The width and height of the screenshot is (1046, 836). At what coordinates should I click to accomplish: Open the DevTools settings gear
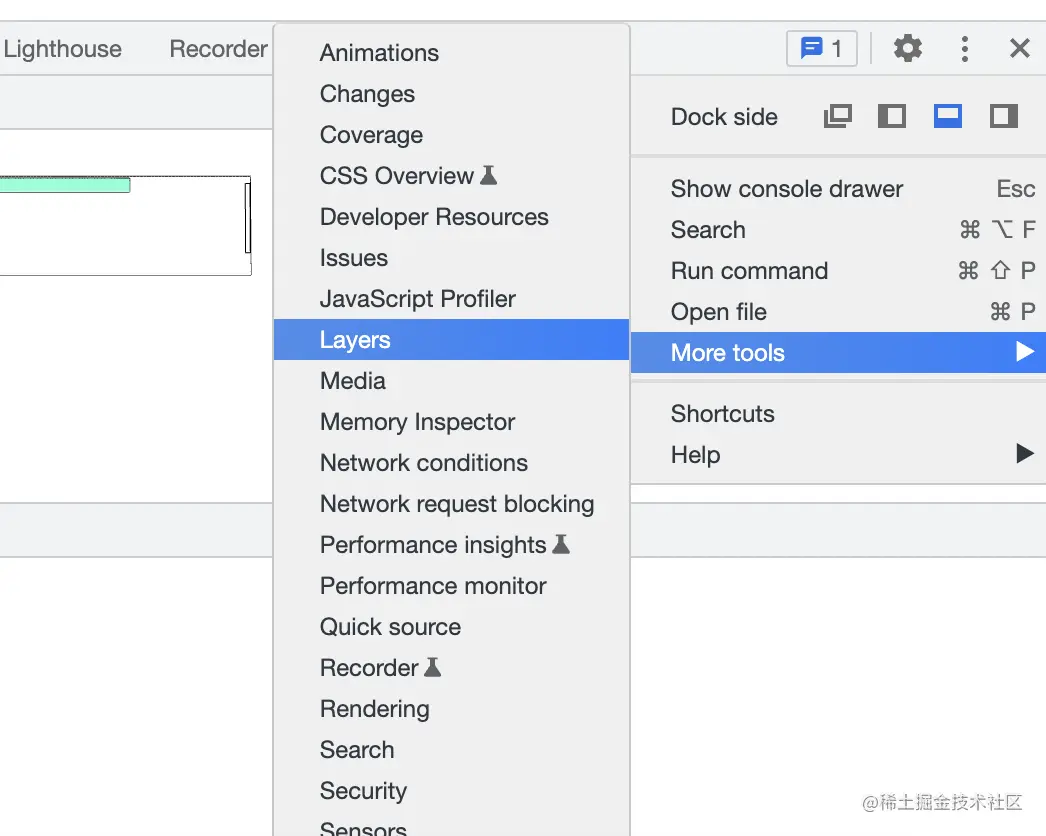[x=907, y=48]
